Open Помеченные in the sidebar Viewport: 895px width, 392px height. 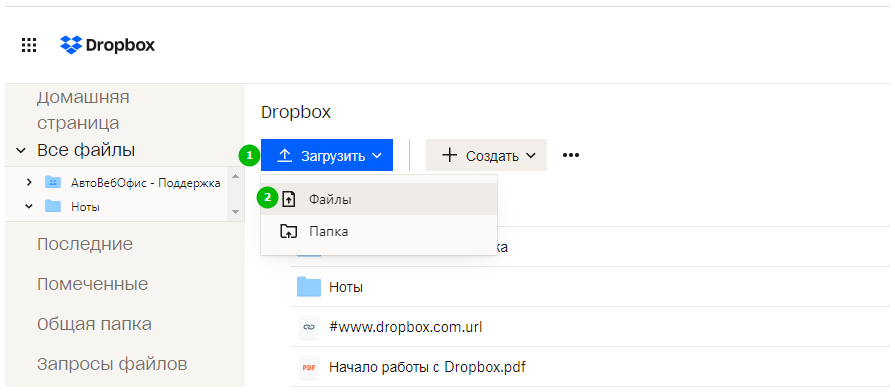coord(92,284)
